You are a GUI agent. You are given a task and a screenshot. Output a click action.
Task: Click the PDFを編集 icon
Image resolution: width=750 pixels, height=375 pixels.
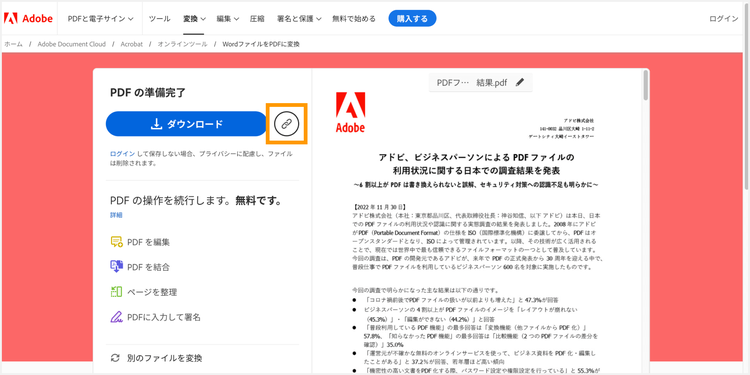pos(117,242)
